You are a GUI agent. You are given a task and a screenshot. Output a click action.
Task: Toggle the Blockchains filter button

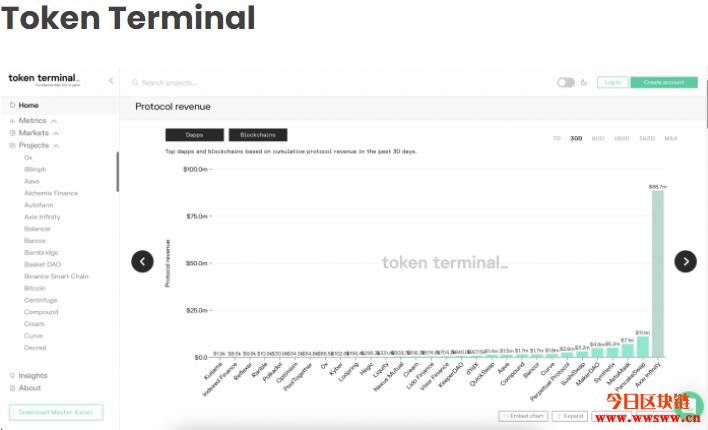[258, 135]
